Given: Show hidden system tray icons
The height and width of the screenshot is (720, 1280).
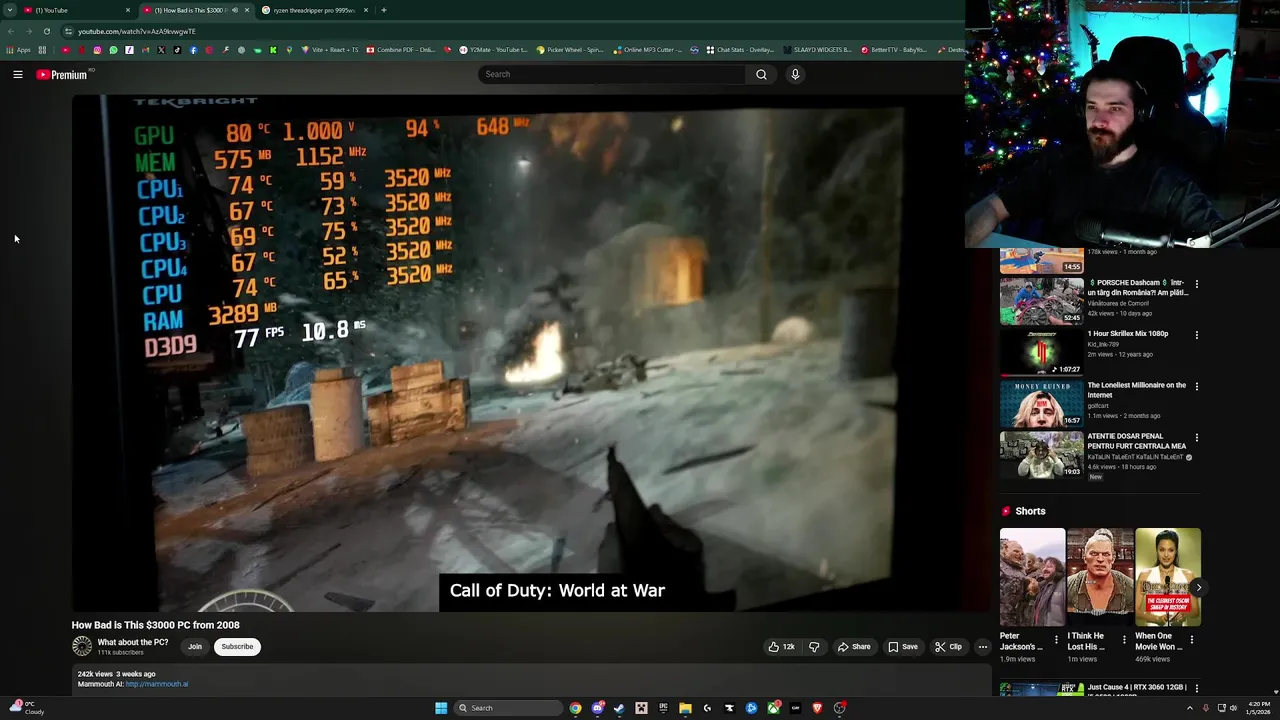Looking at the screenshot, I should (1189, 708).
